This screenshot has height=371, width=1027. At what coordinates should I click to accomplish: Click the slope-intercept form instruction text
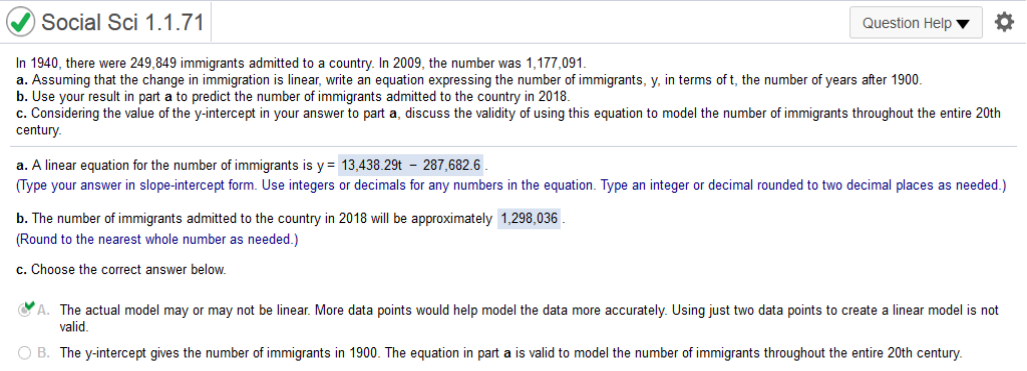tap(511, 186)
